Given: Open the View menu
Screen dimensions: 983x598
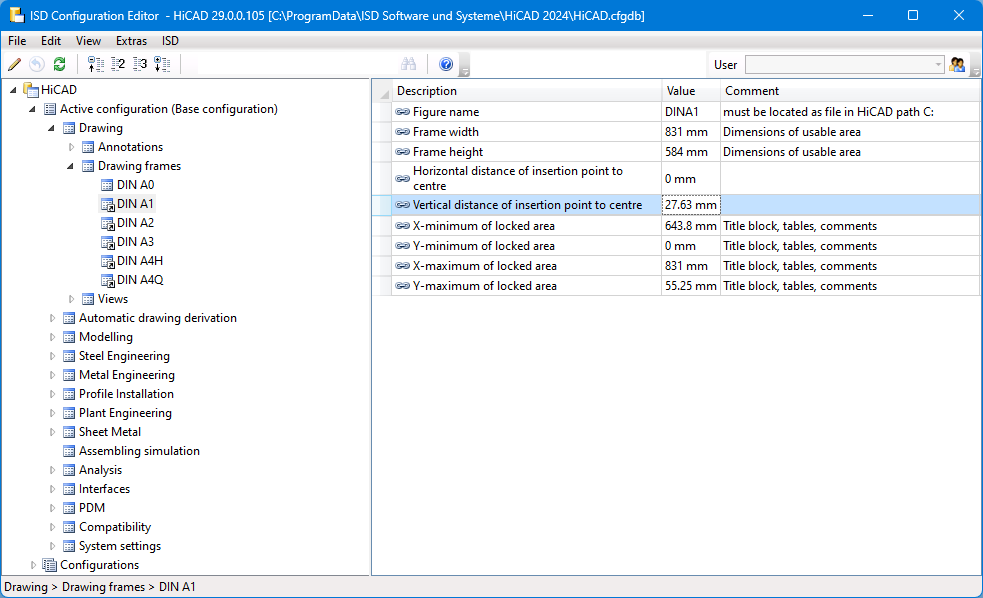Looking at the screenshot, I should (88, 41).
